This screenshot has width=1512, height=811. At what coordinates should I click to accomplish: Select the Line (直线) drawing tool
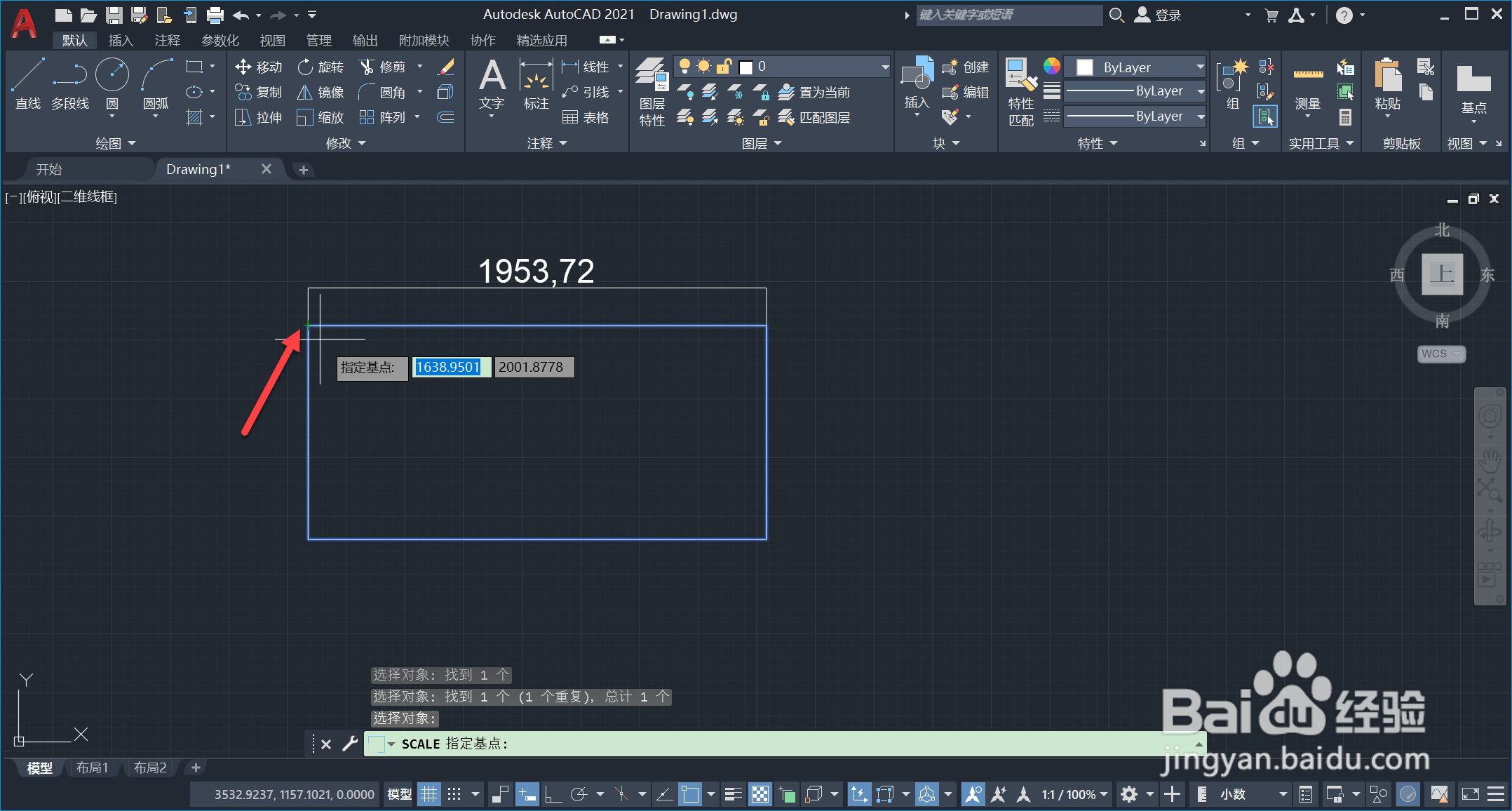pyautogui.click(x=28, y=83)
